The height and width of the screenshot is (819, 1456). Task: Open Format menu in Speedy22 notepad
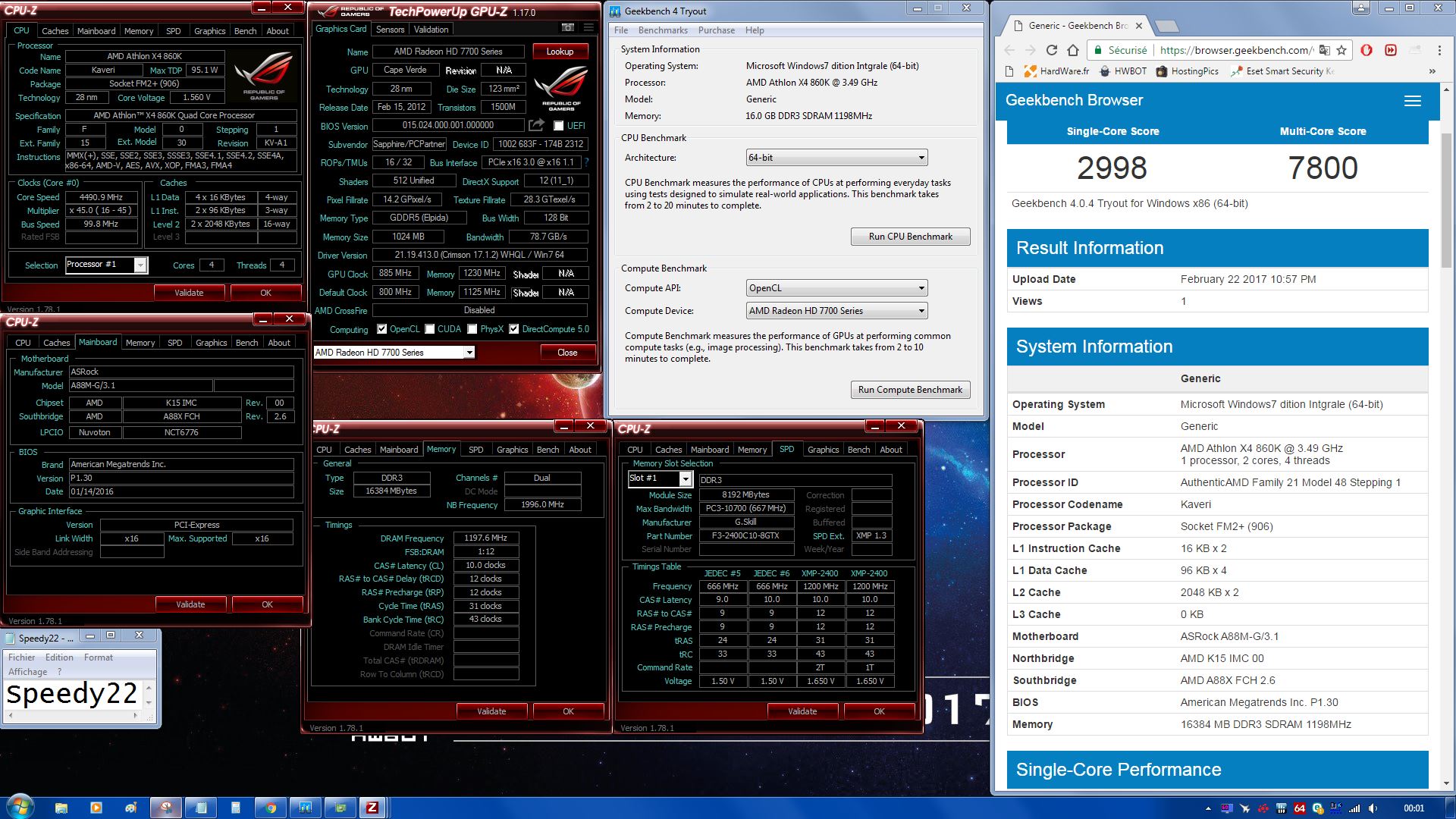(x=99, y=657)
